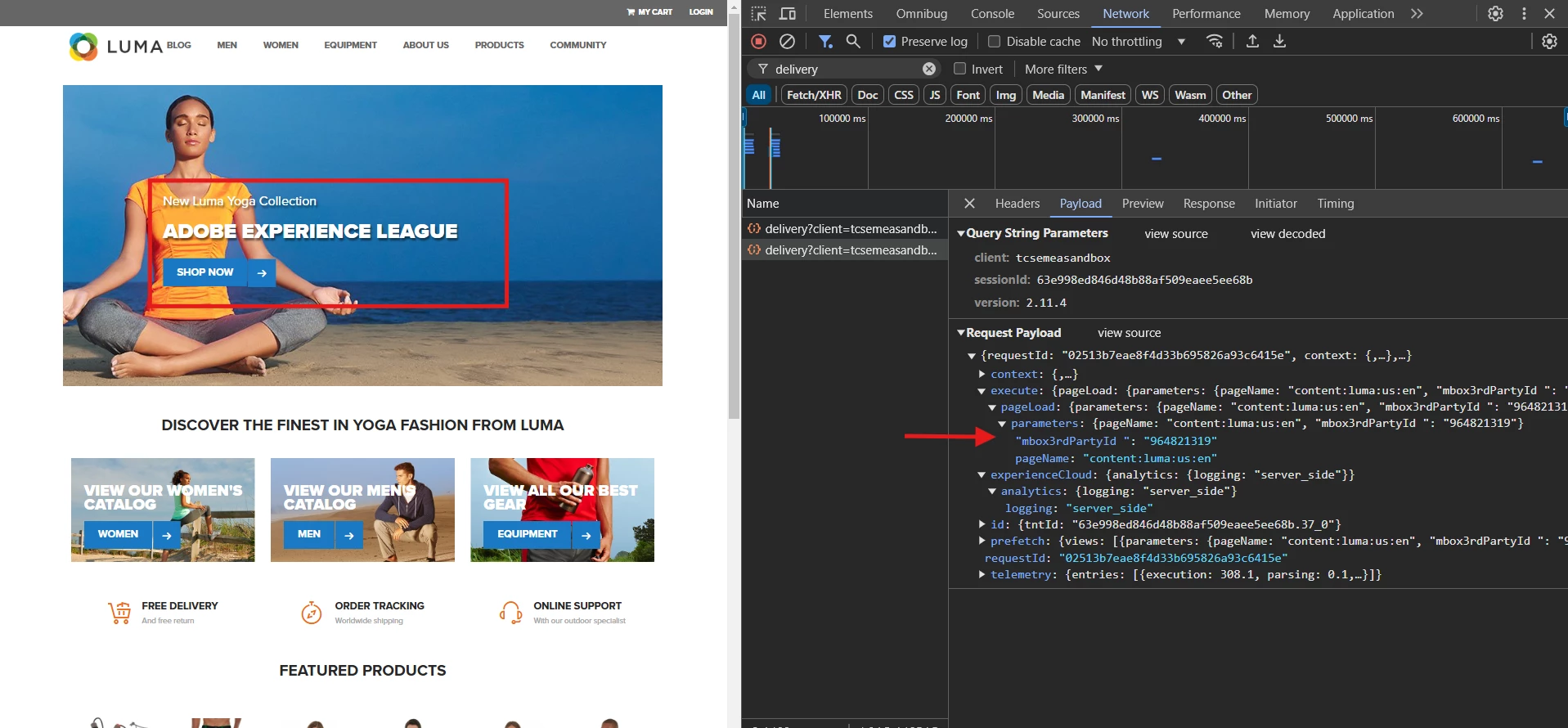Click arrow beside Men catalog button
Viewport: 1568px width, 728px height.
click(349, 535)
